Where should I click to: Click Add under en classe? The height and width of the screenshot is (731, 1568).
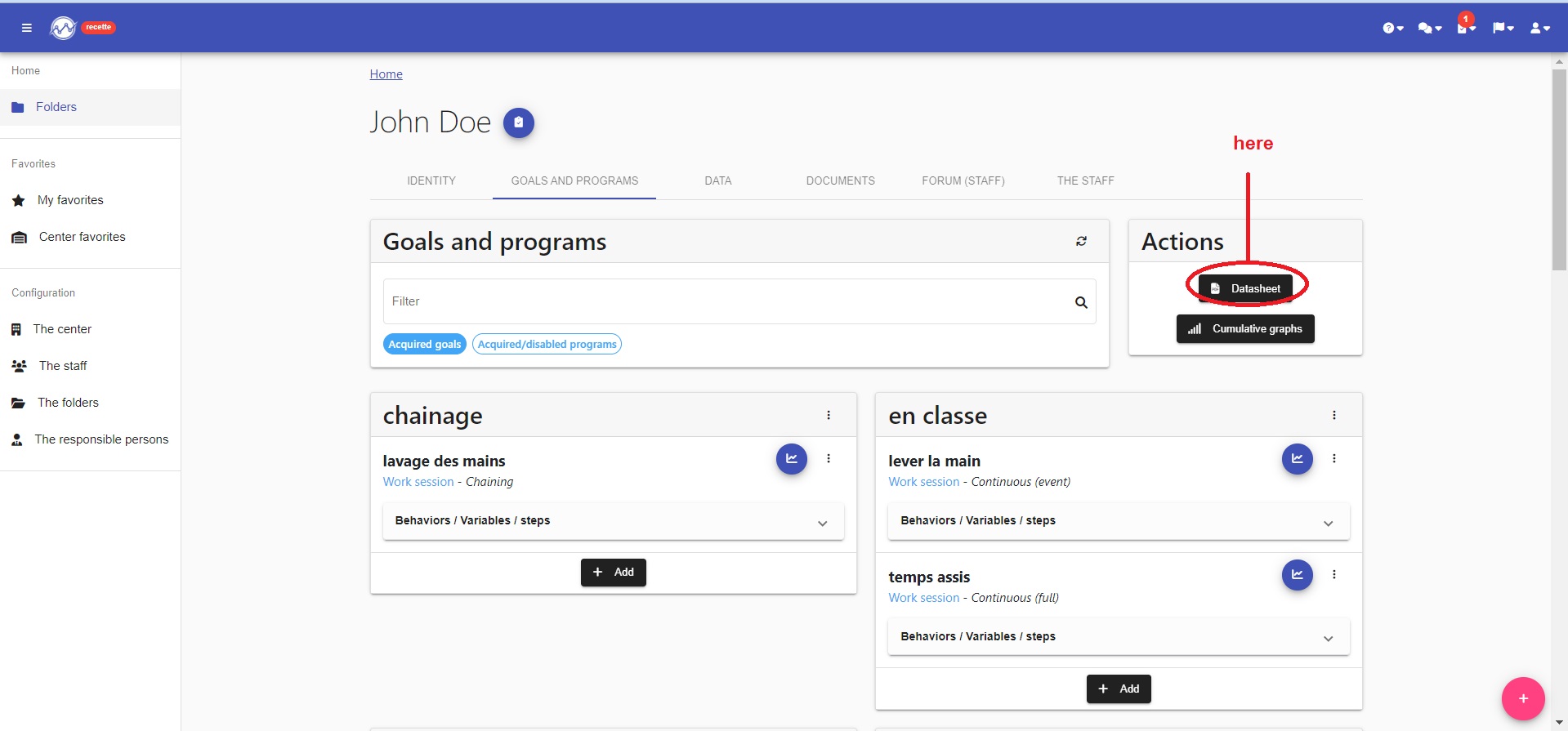pyautogui.click(x=1119, y=689)
